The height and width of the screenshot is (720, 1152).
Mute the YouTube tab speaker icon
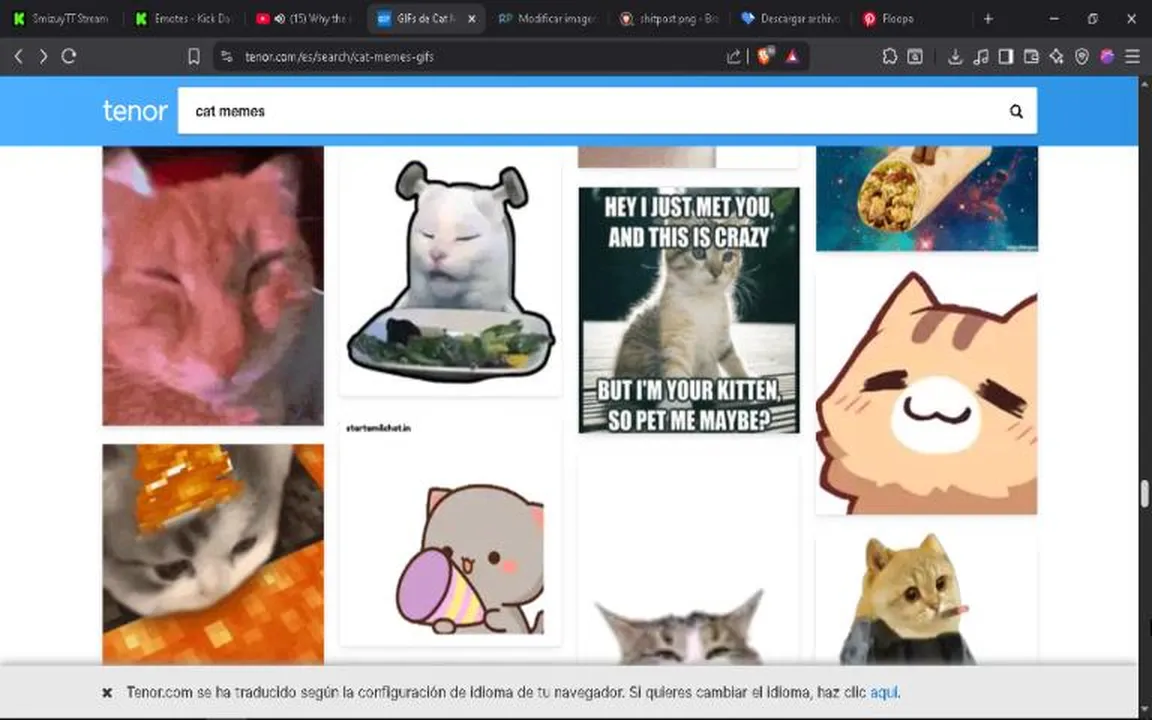pos(279,19)
